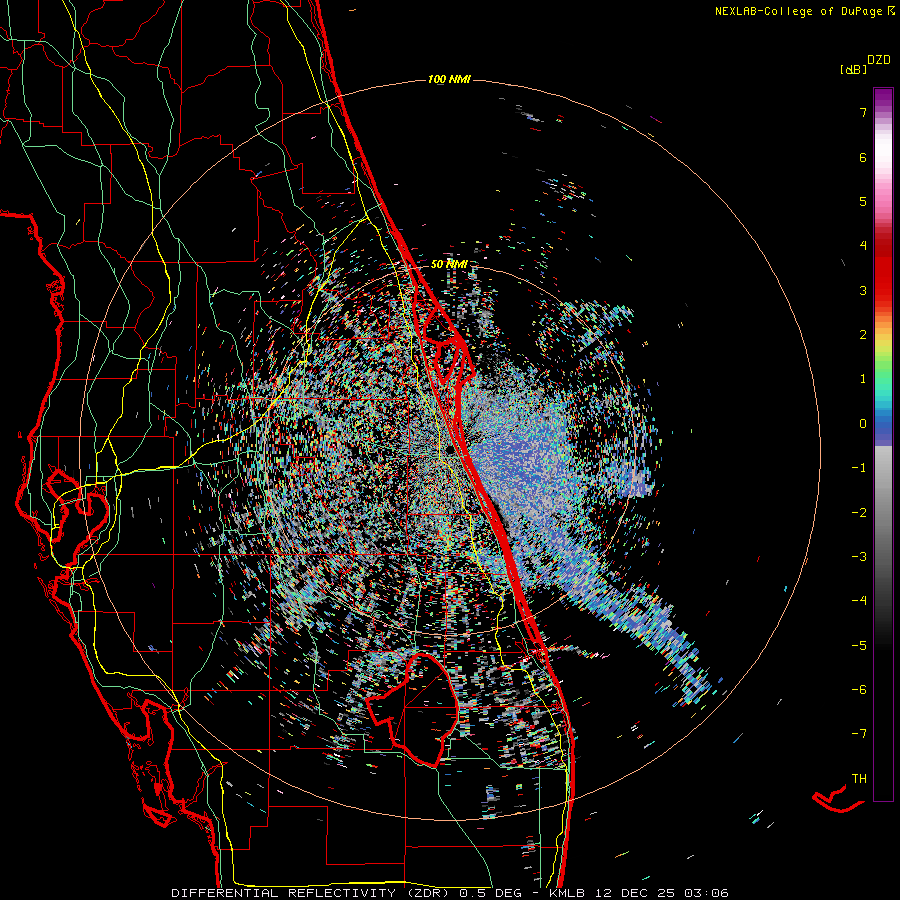The image size is (900, 900).
Task: Click the [dB] units label
Action: [x=854, y=69]
